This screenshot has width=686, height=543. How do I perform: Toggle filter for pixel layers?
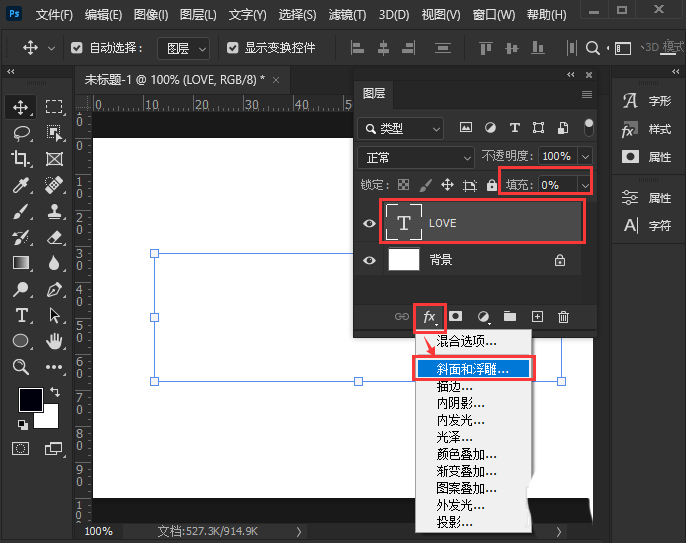[x=466, y=127]
